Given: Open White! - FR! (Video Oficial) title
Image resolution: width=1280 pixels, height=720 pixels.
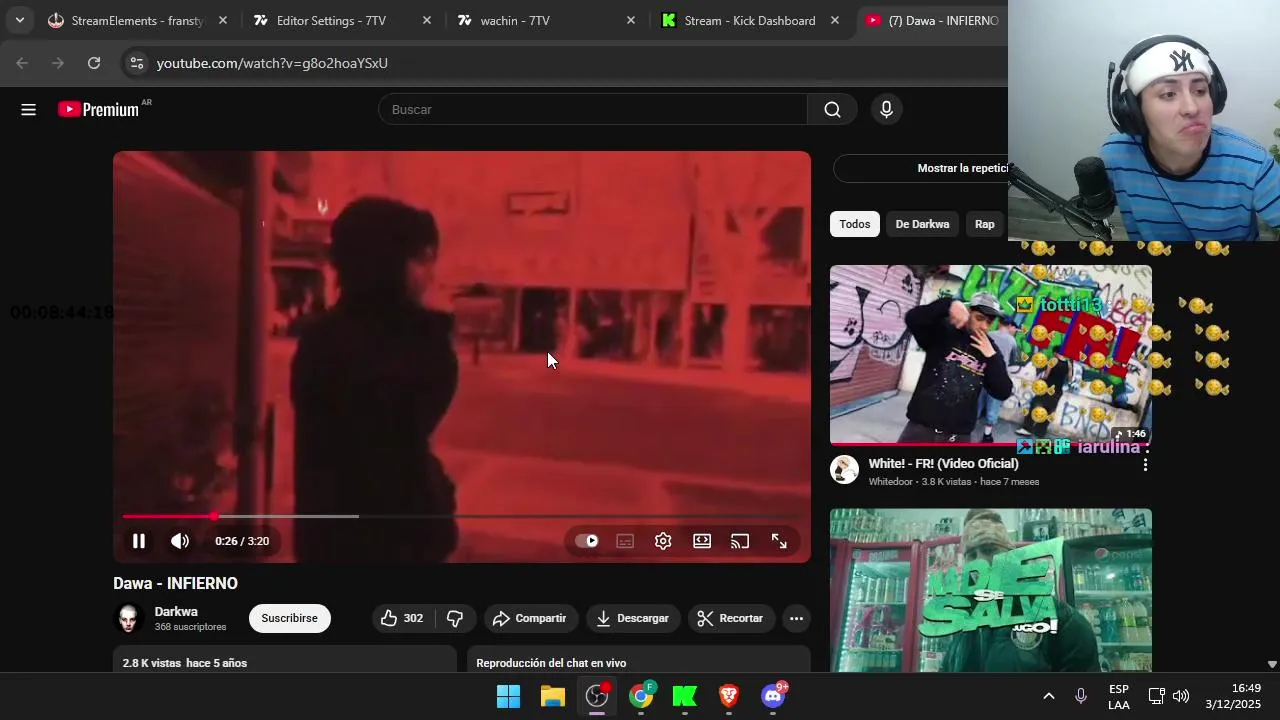Looking at the screenshot, I should (x=943, y=463).
